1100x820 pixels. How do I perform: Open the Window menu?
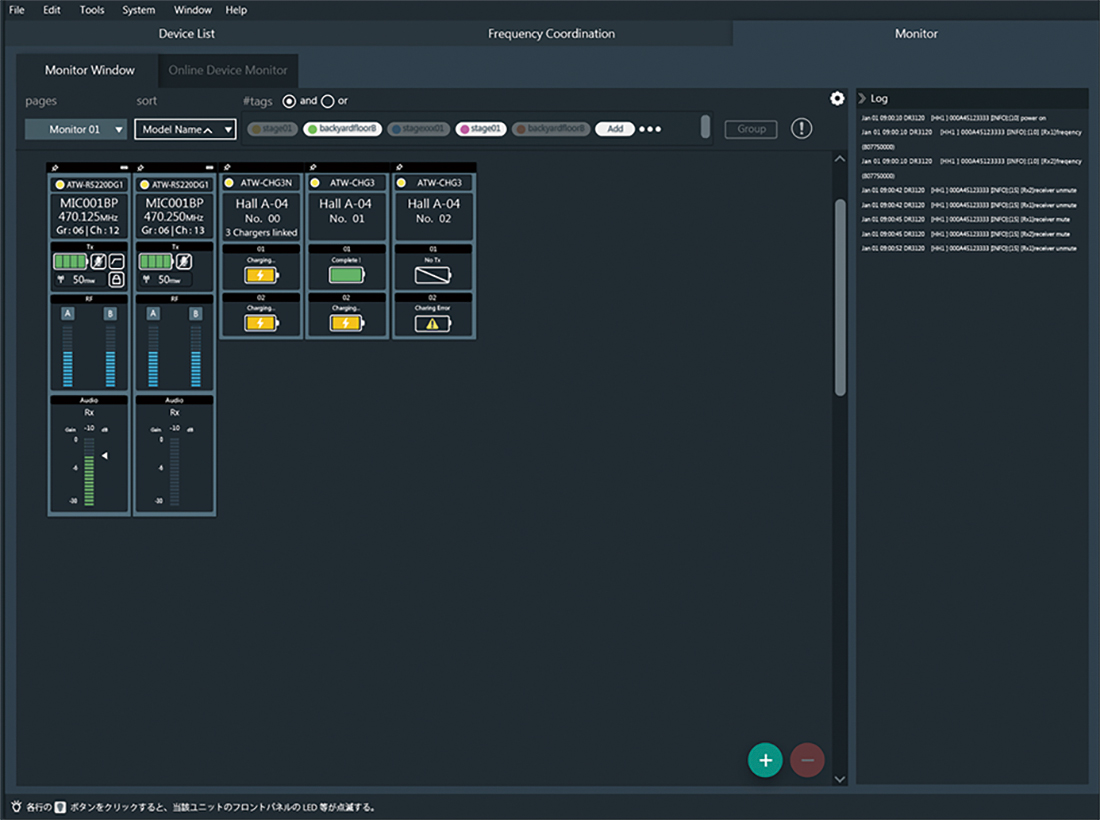pyautogui.click(x=192, y=10)
